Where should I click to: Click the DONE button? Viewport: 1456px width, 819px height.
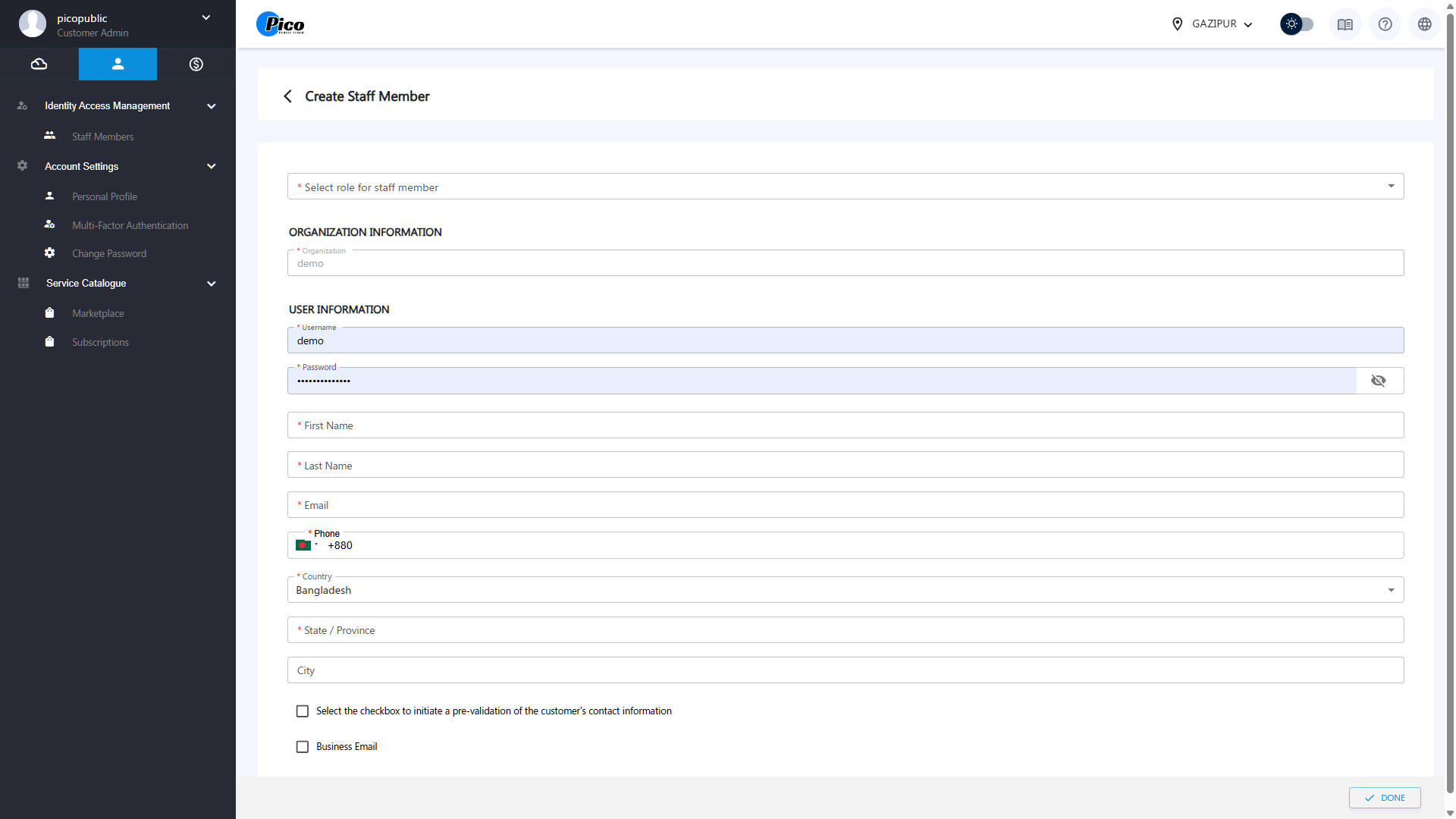[1384, 798]
